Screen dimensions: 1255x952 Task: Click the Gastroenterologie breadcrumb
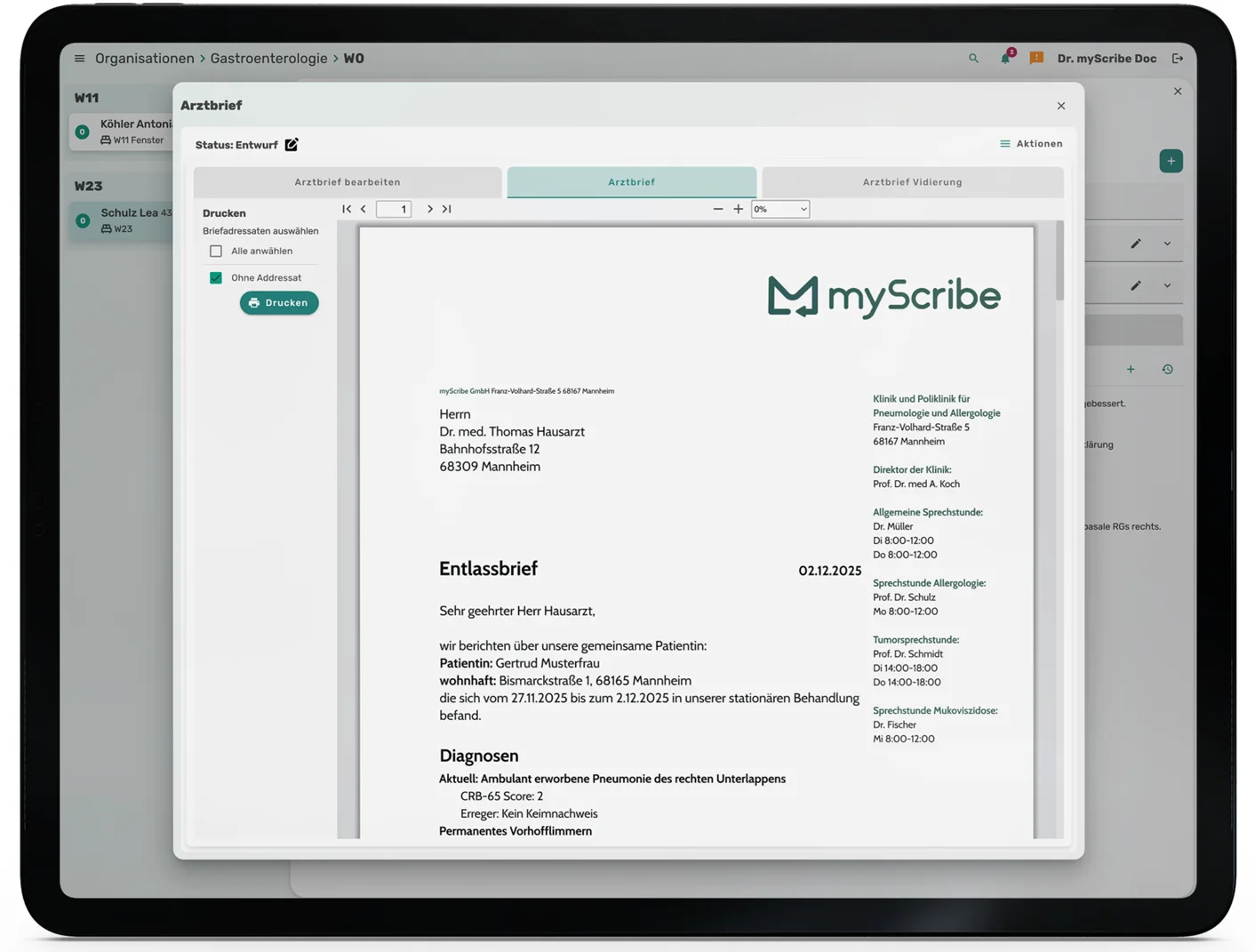[x=268, y=59]
